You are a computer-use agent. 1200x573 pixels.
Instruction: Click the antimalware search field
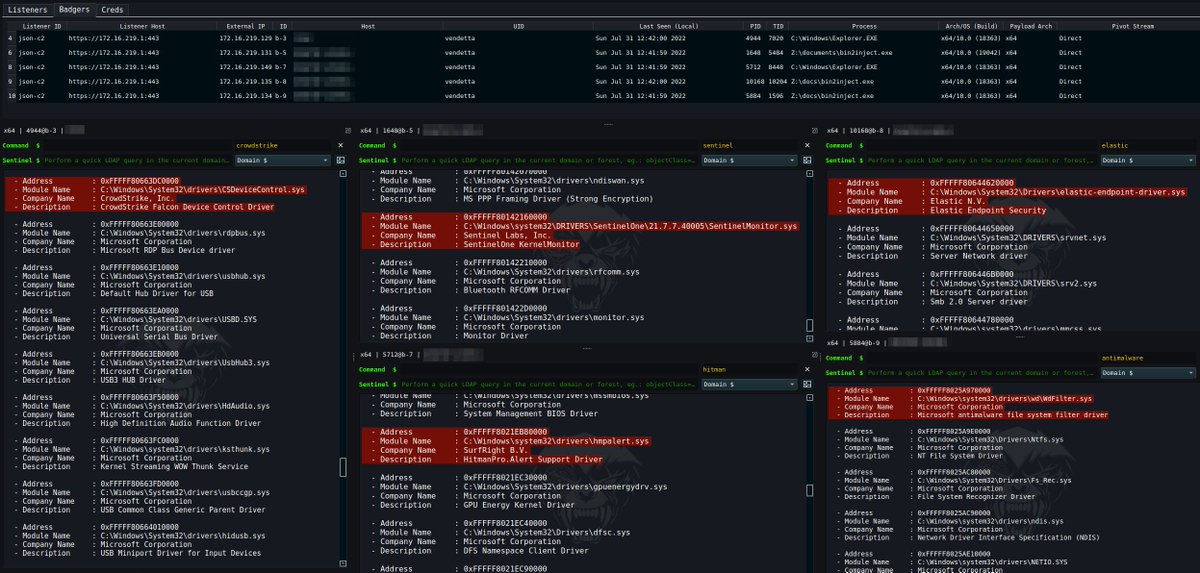coord(1146,357)
